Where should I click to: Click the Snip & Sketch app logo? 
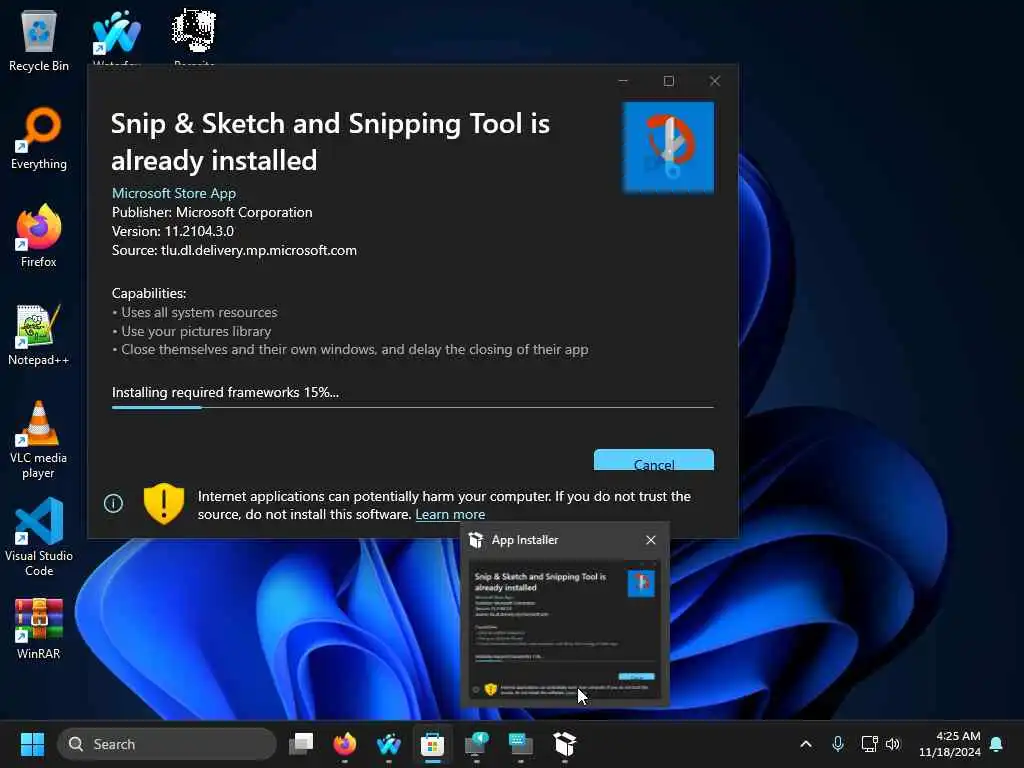[x=668, y=148]
